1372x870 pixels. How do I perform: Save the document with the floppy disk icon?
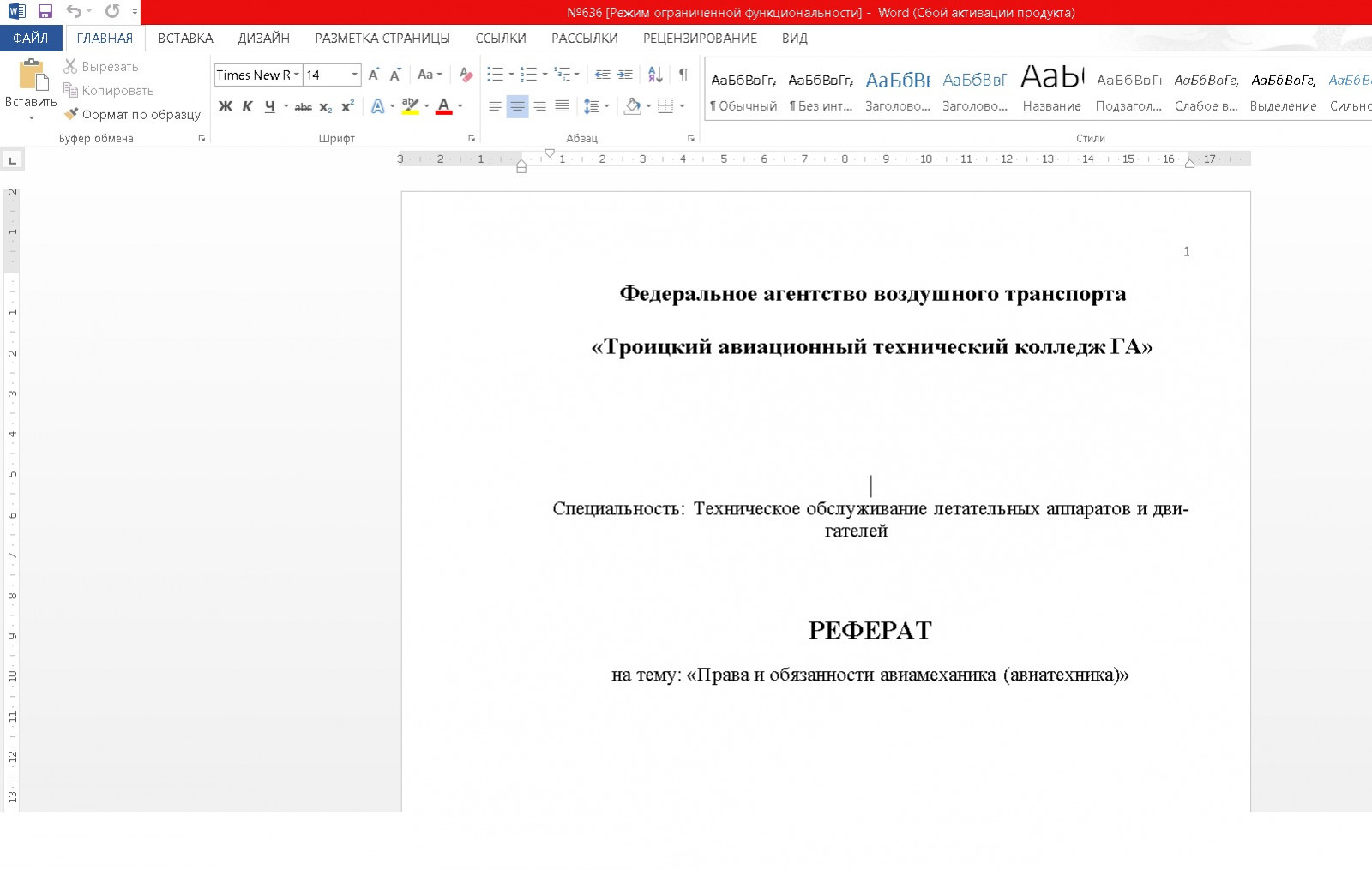[x=45, y=12]
